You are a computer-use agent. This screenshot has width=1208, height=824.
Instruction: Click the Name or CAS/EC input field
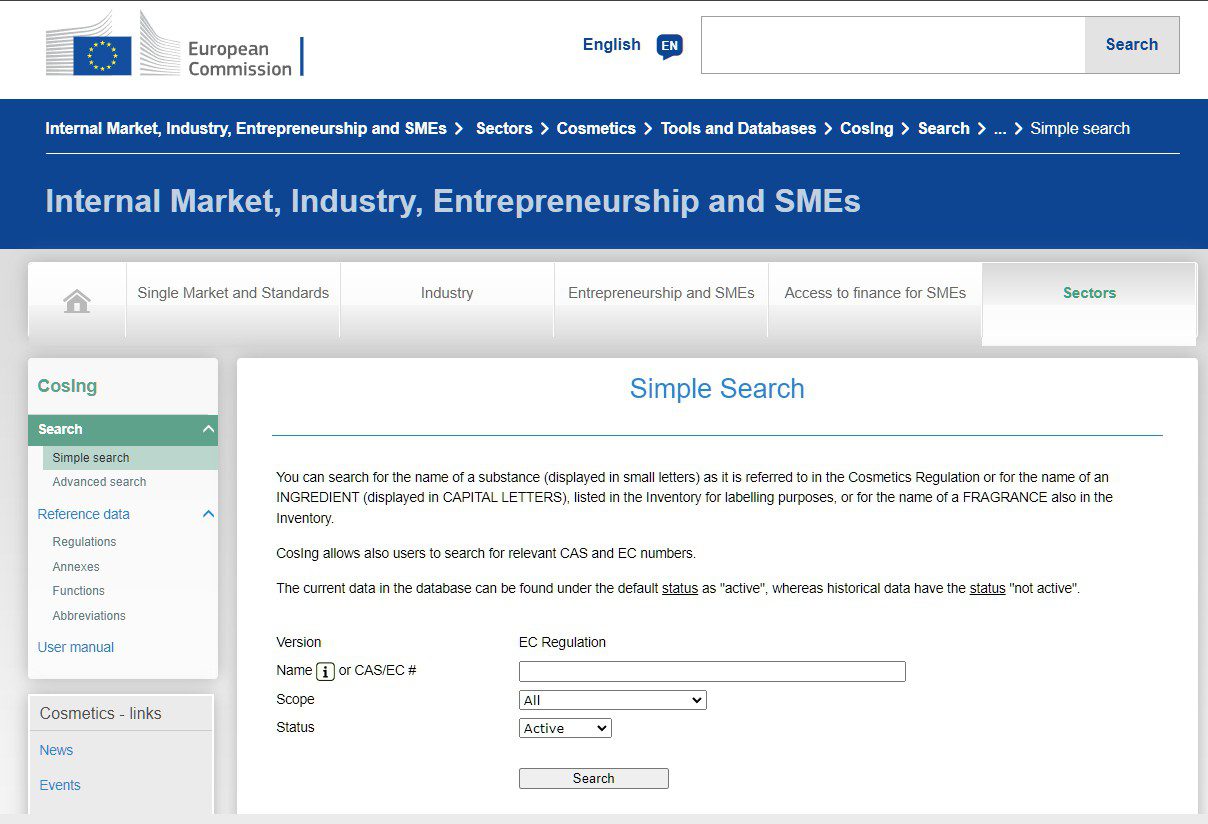(712, 671)
